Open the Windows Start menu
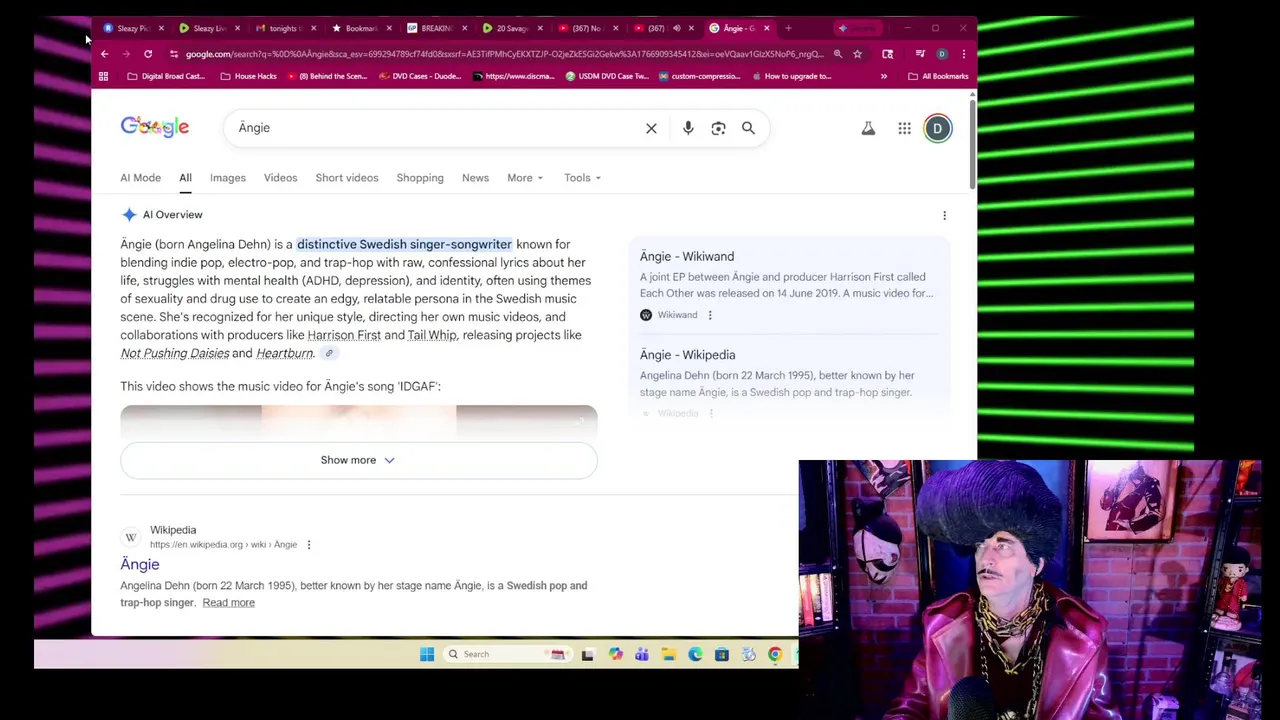Viewport: 1280px width, 720px height. tap(427, 654)
